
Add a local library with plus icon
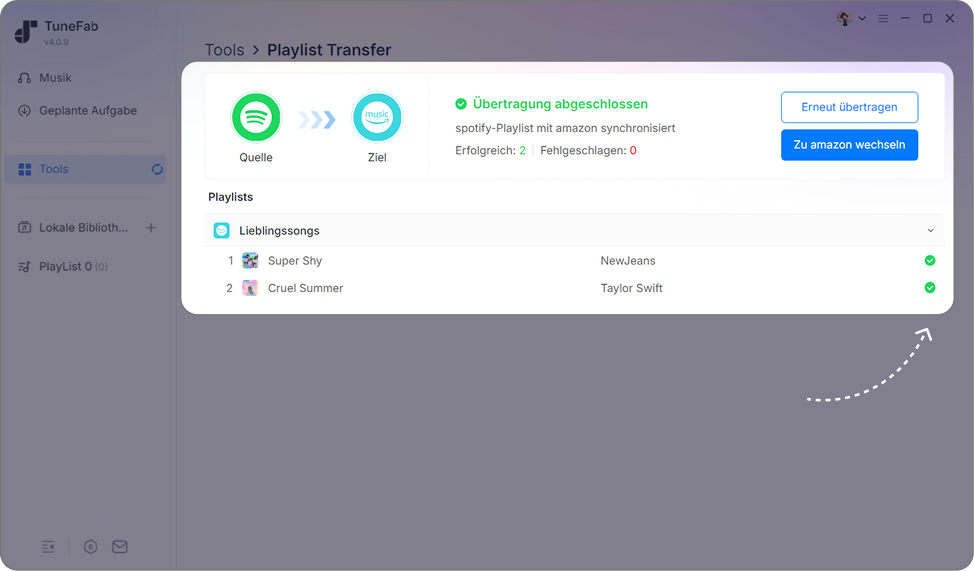151,227
